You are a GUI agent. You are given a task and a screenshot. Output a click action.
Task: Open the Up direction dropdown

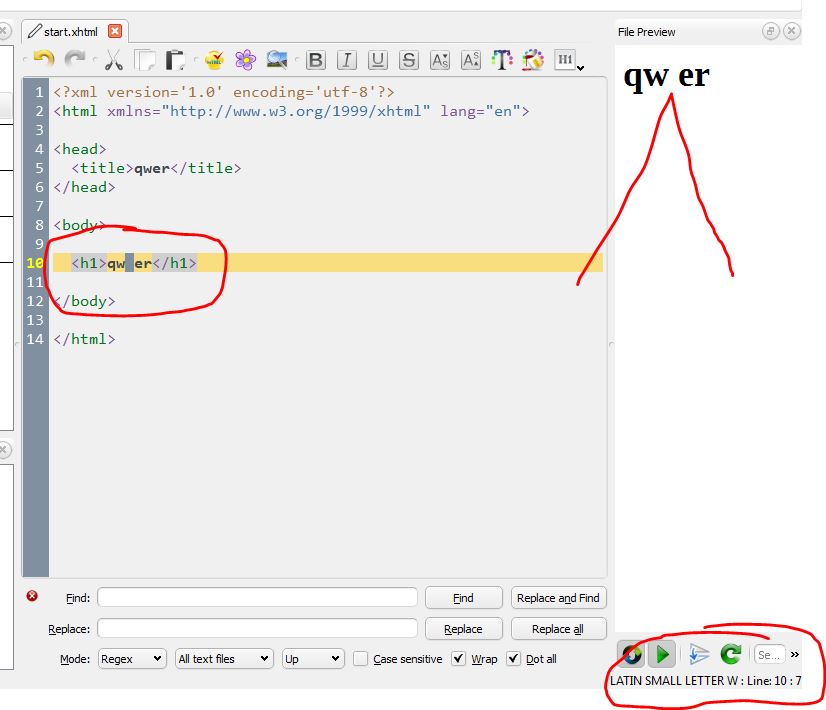pyautogui.click(x=313, y=659)
